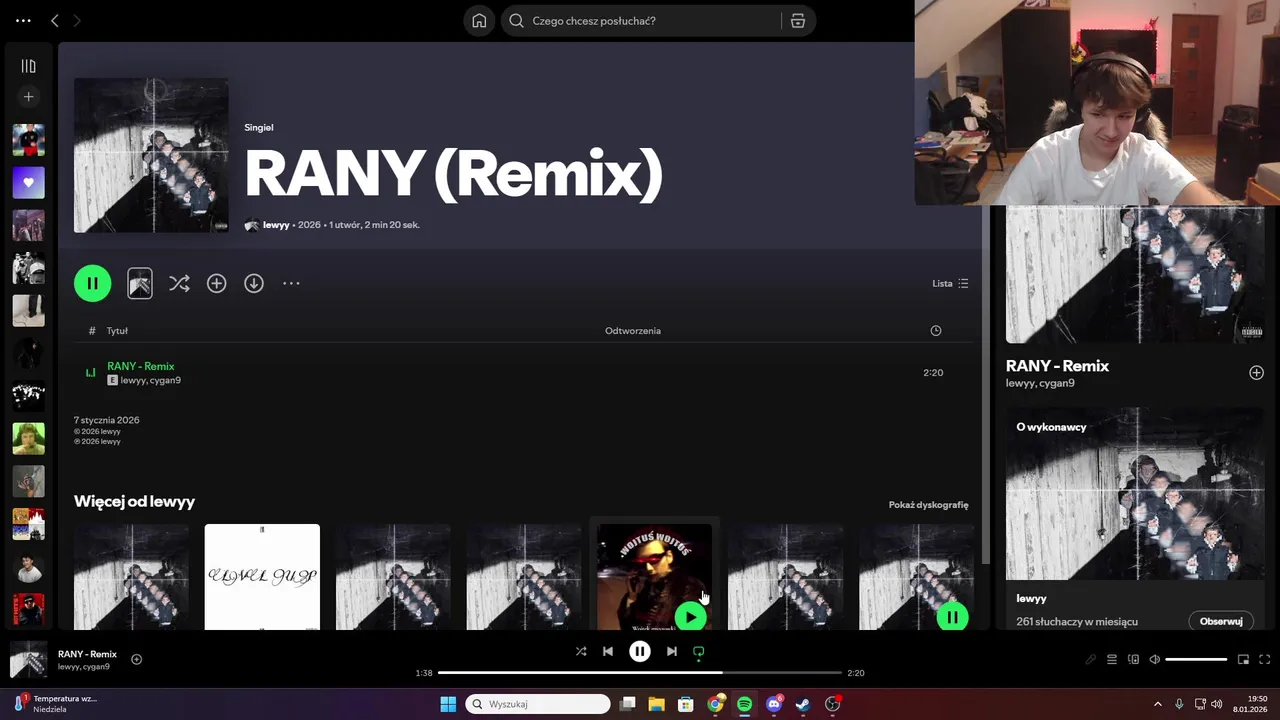Create a new playlist with plus icon
This screenshot has width=1280, height=720.
tap(28, 97)
